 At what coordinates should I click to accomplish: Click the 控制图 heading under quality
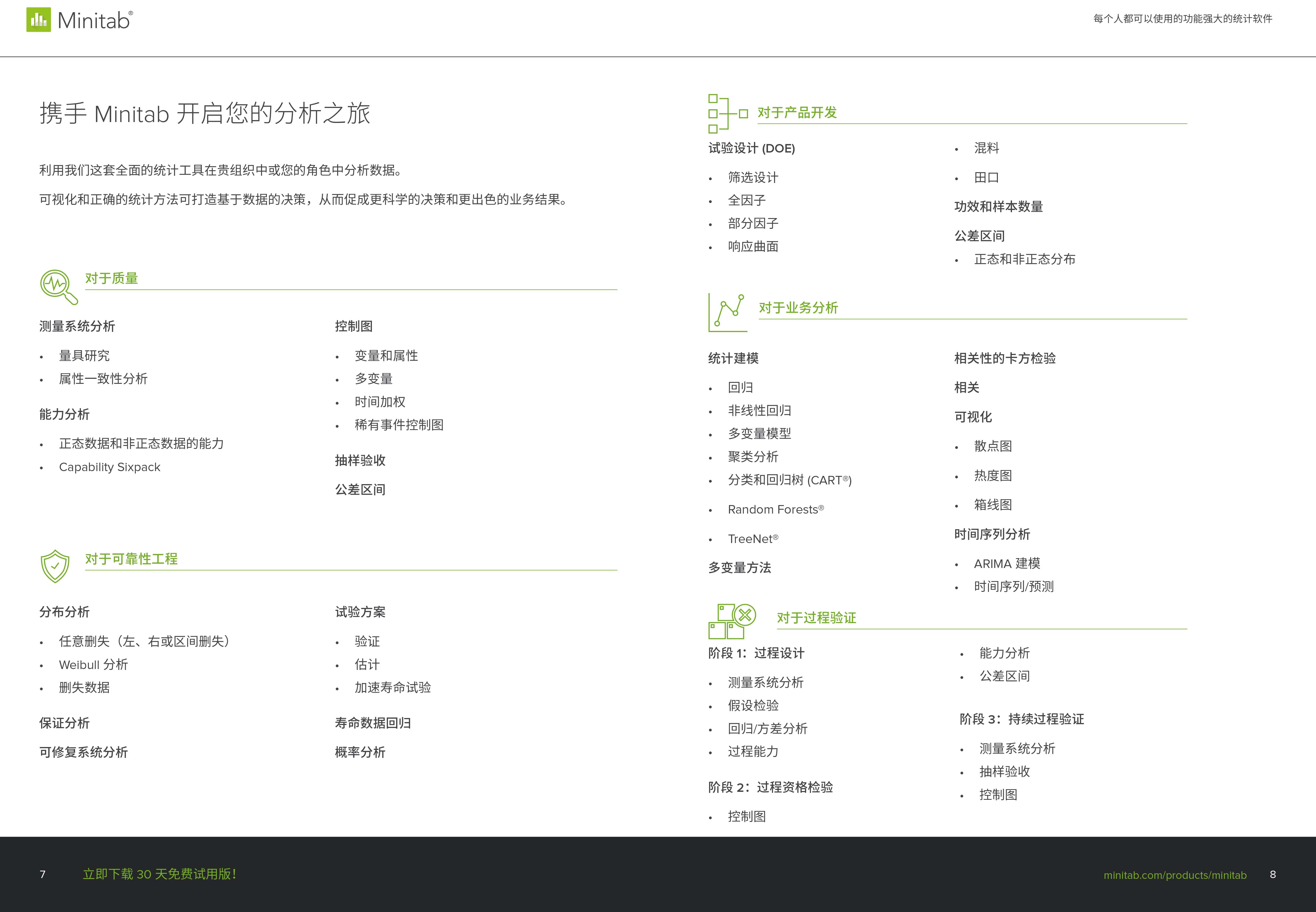tap(354, 326)
